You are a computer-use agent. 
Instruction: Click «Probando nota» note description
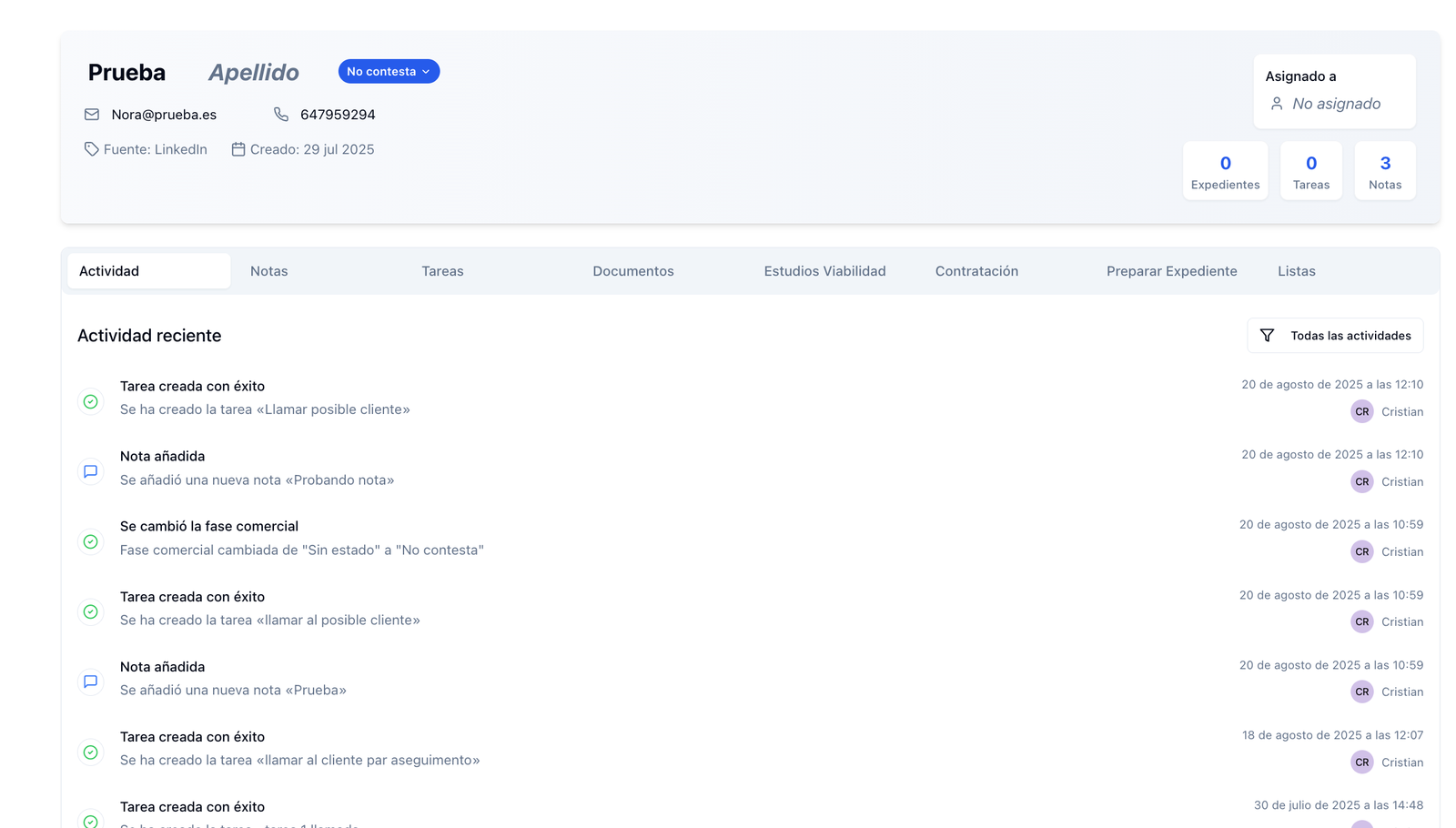pyautogui.click(x=258, y=480)
